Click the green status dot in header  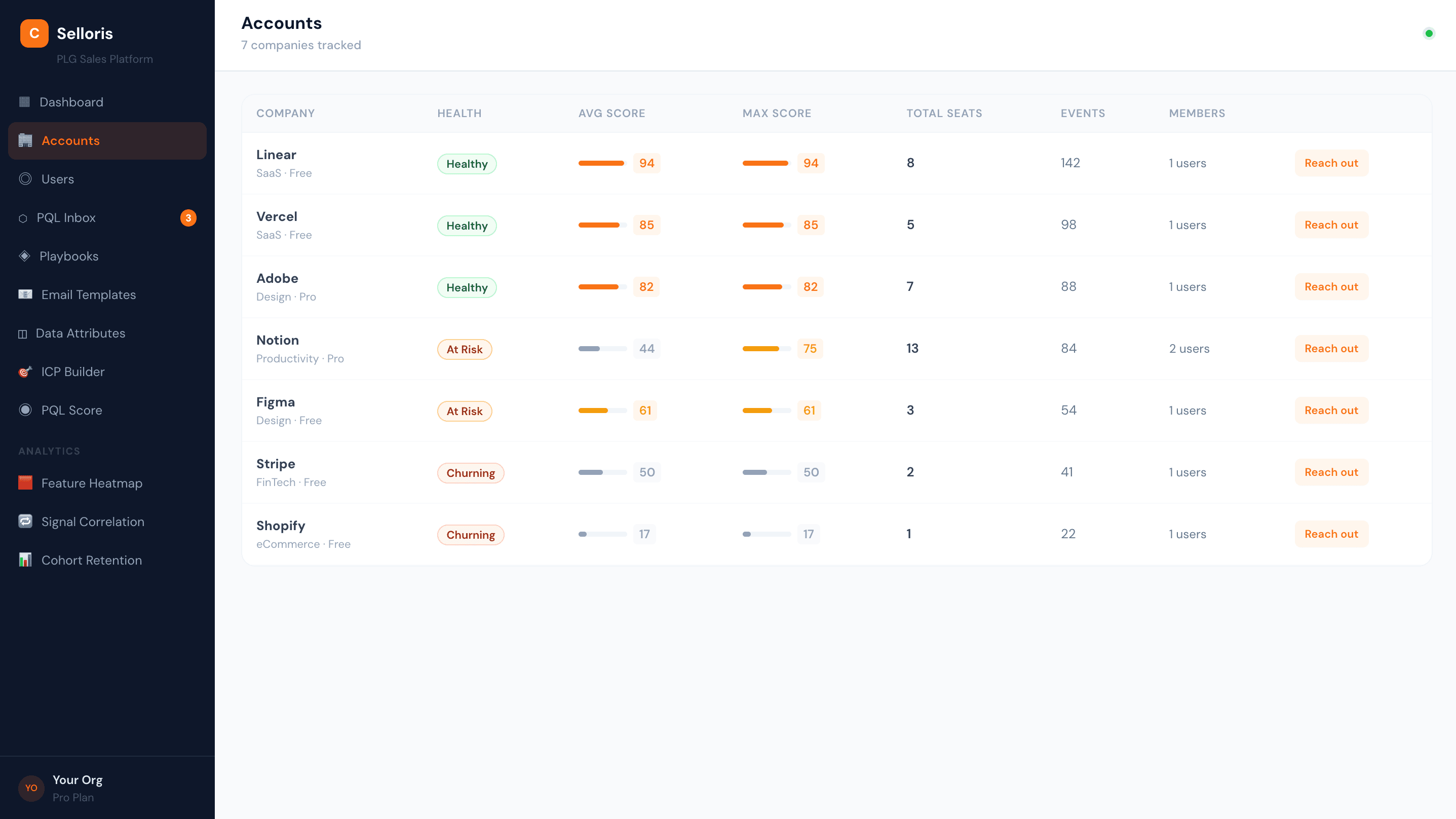point(1429,33)
